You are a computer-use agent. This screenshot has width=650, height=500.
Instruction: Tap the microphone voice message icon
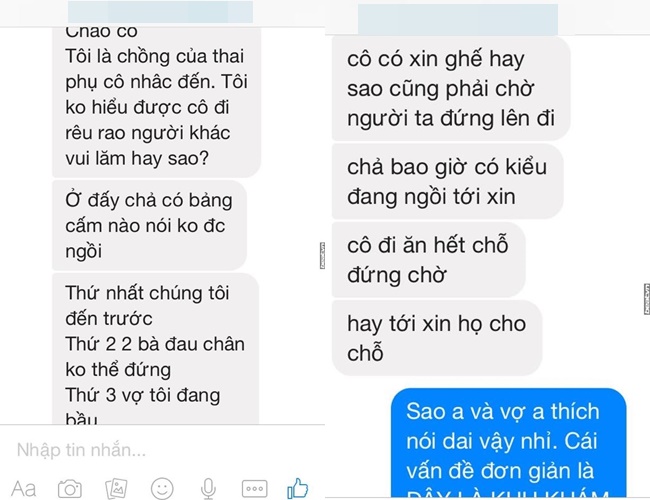(x=208, y=489)
